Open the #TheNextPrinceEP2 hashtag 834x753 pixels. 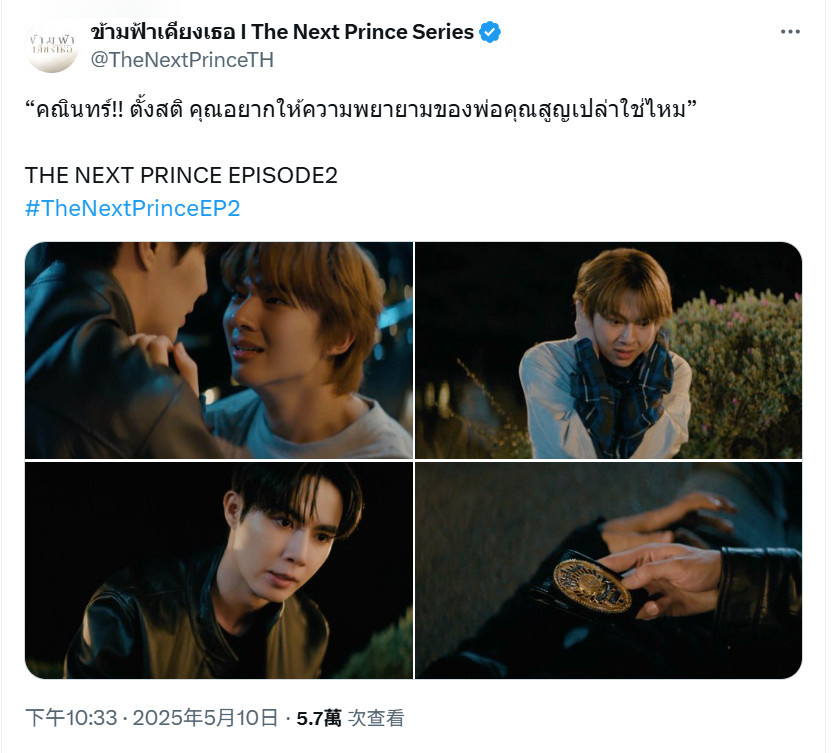(132, 208)
